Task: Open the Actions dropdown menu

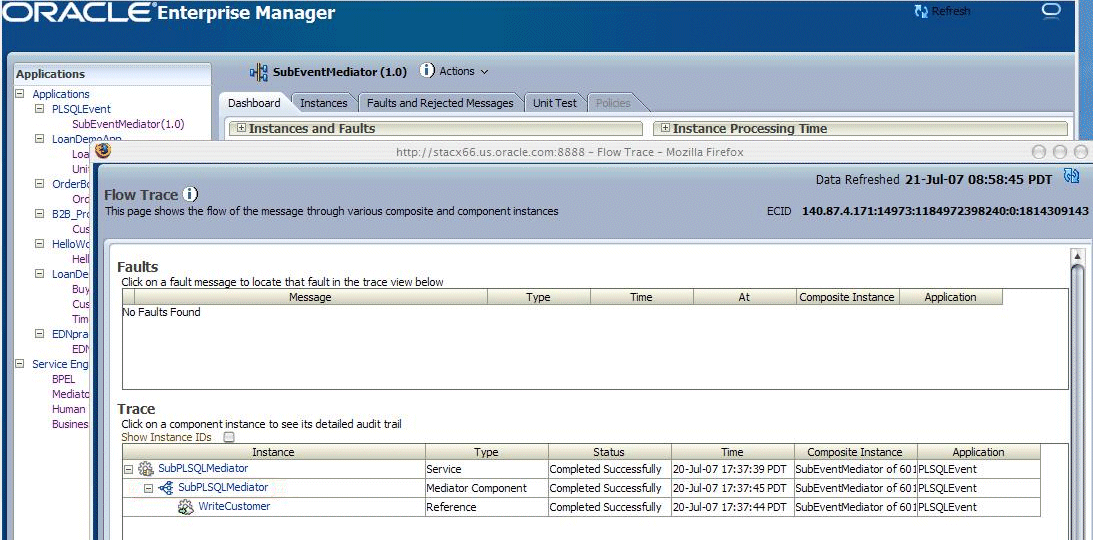Action: tap(464, 71)
